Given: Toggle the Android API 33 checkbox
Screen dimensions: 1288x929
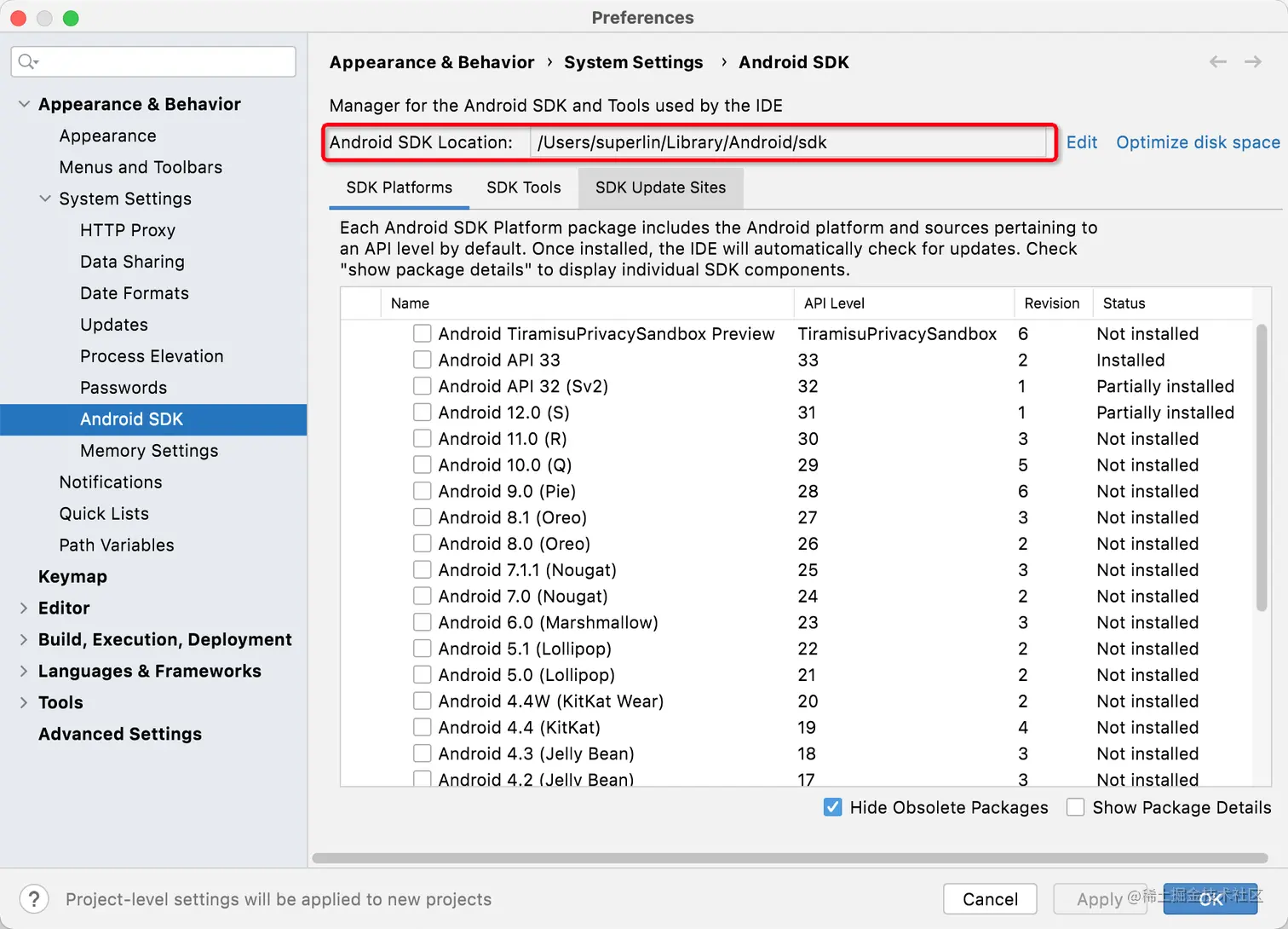Looking at the screenshot, I should click(422, 360).
